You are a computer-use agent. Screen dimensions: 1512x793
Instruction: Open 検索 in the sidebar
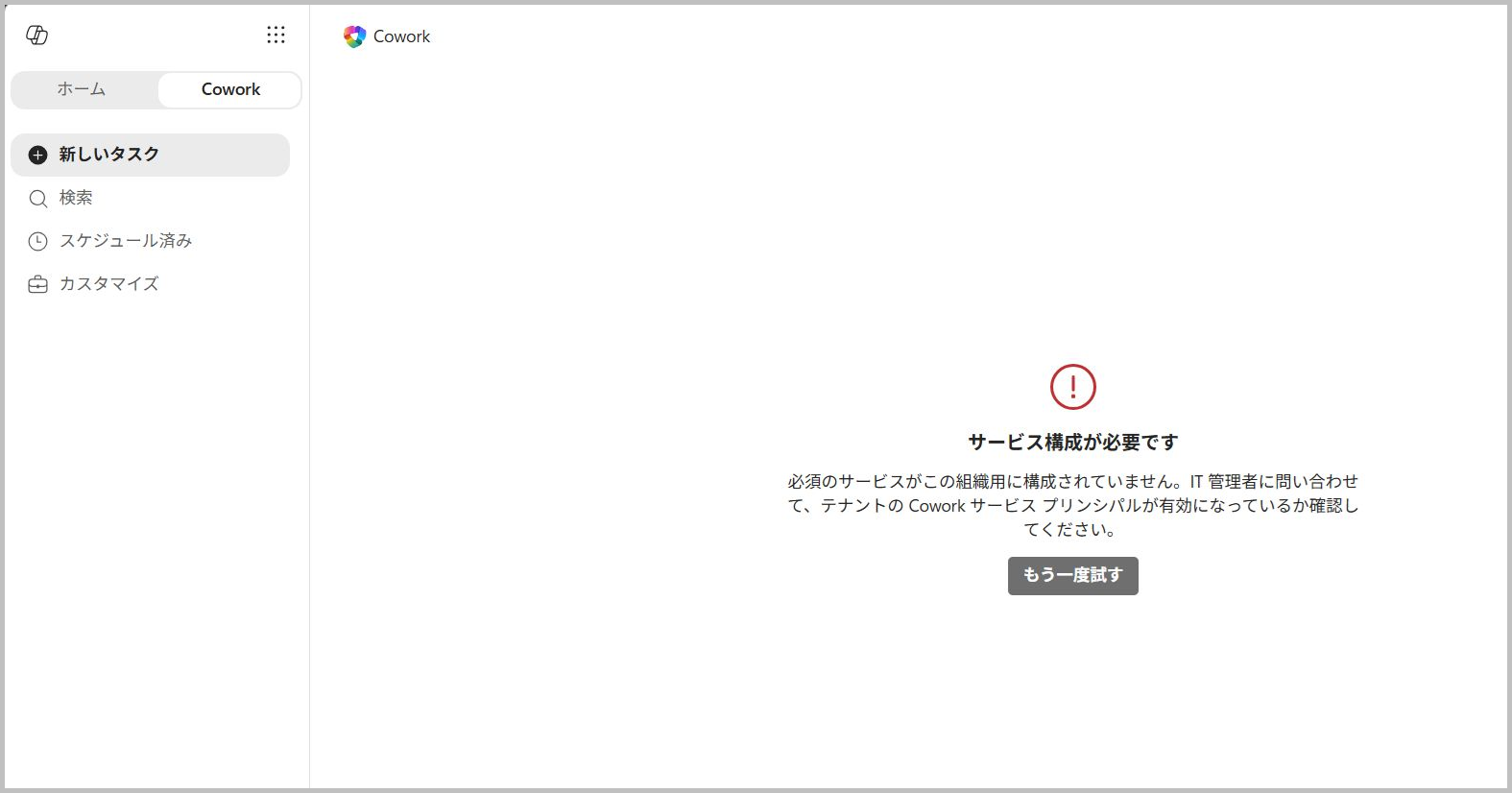(x=150, y=198)
